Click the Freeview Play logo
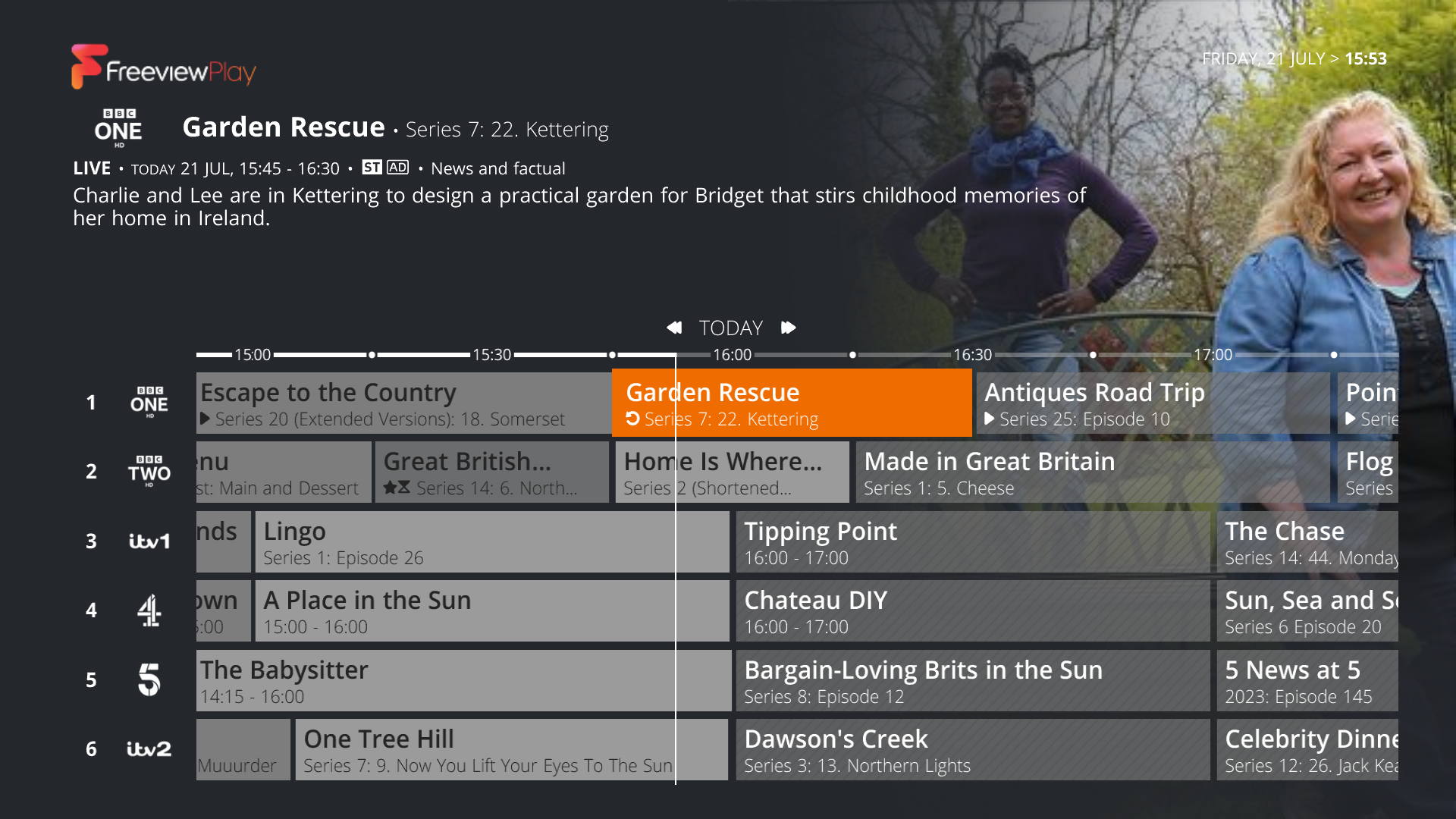1456x819 pixels. pyautogui.click(x=163, y=67)
